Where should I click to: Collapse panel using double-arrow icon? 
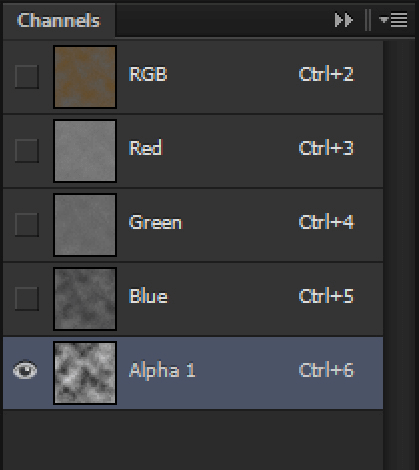pyautogui.click(x=344, y=20)
